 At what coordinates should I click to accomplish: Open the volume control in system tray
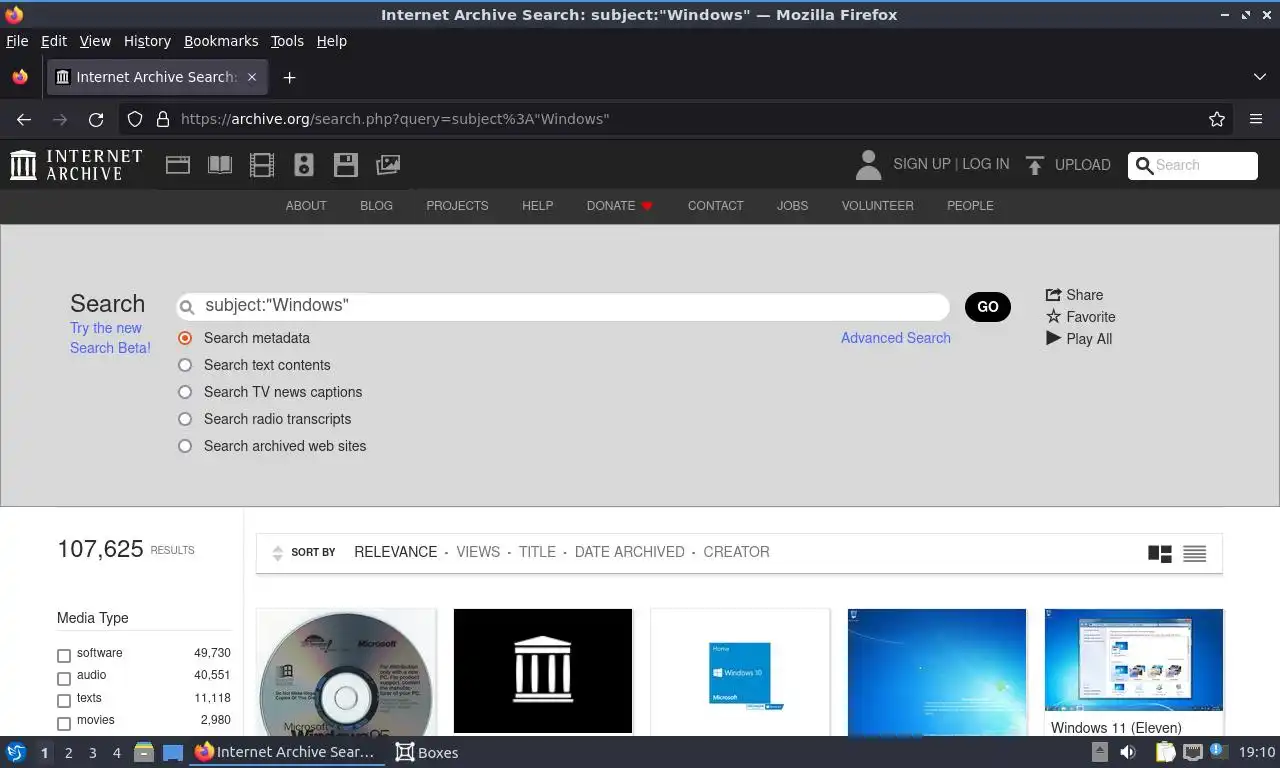[1128, 752]
